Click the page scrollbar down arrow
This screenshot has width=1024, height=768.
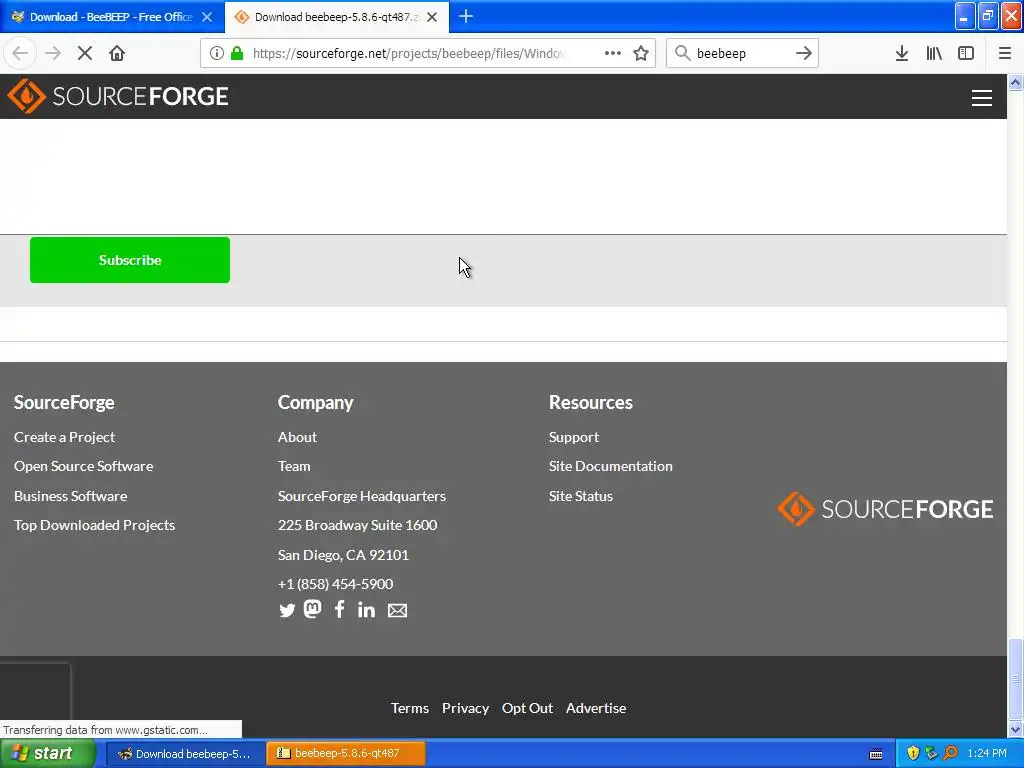1016,729
